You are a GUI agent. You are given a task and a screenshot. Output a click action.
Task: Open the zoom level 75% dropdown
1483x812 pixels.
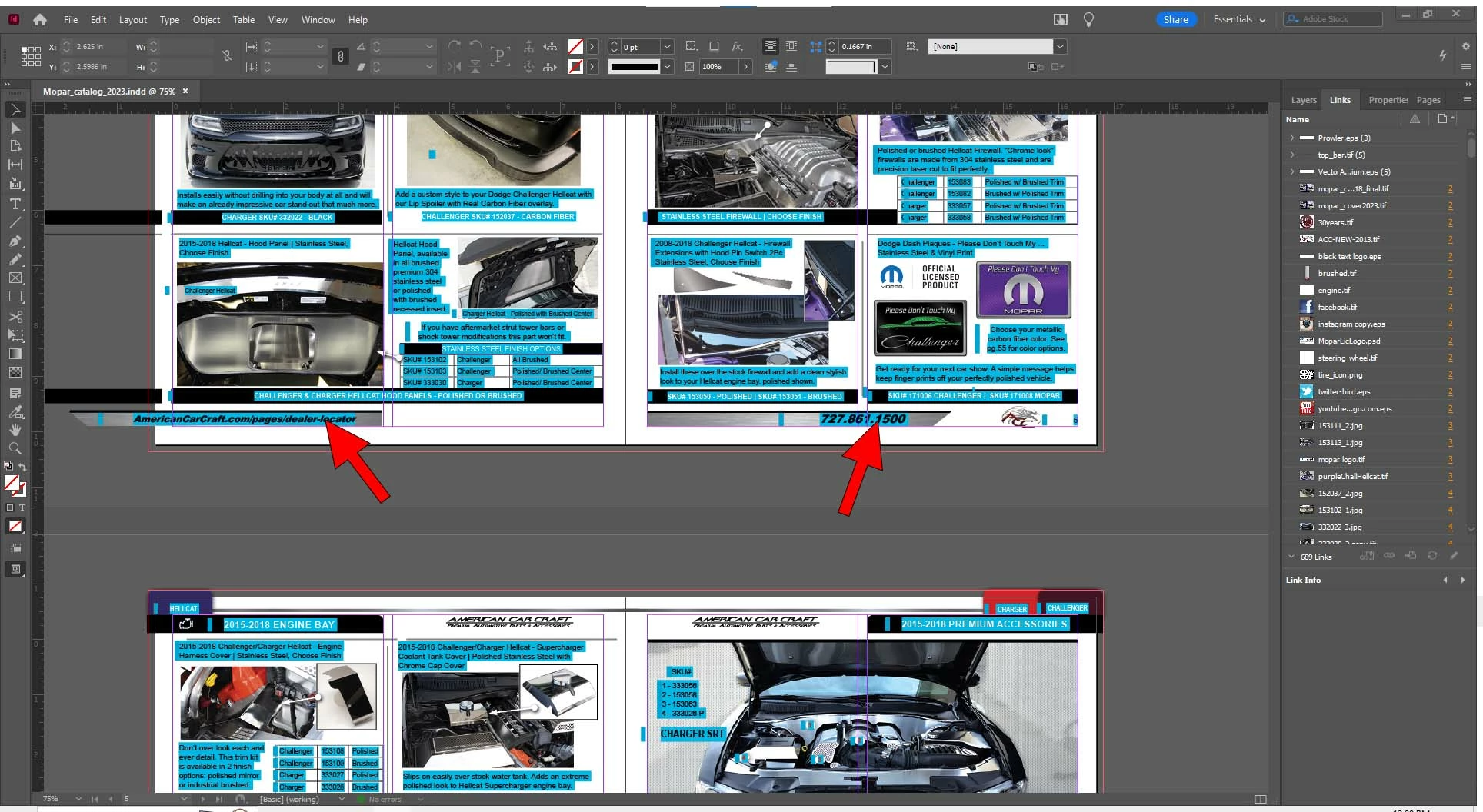(x=78, y=800)
